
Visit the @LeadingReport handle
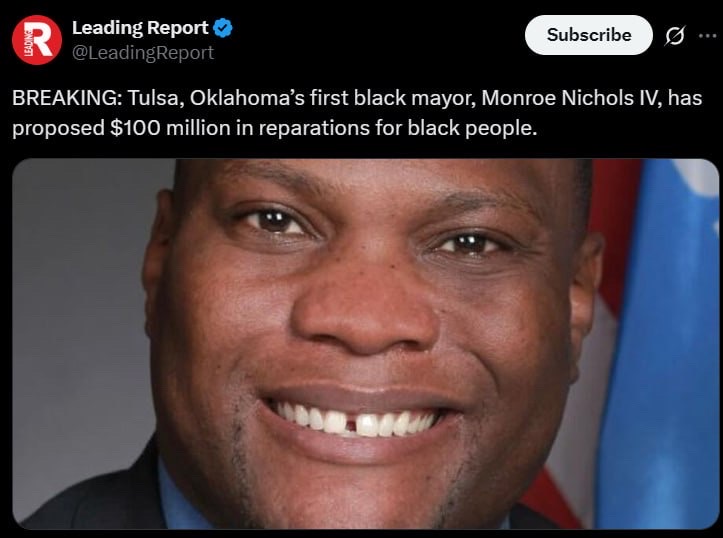pyautogui.click(x=143, y=53)
